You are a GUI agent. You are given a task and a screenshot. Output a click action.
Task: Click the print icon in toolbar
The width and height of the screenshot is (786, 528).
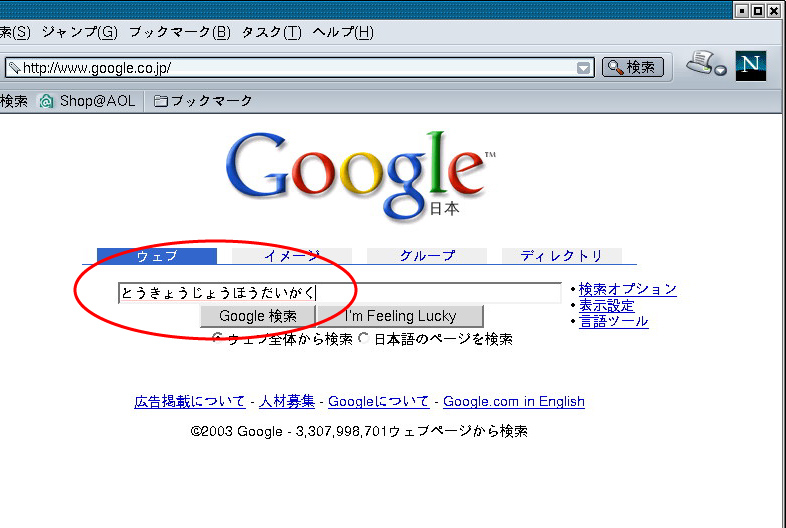(x=701, y=63)
